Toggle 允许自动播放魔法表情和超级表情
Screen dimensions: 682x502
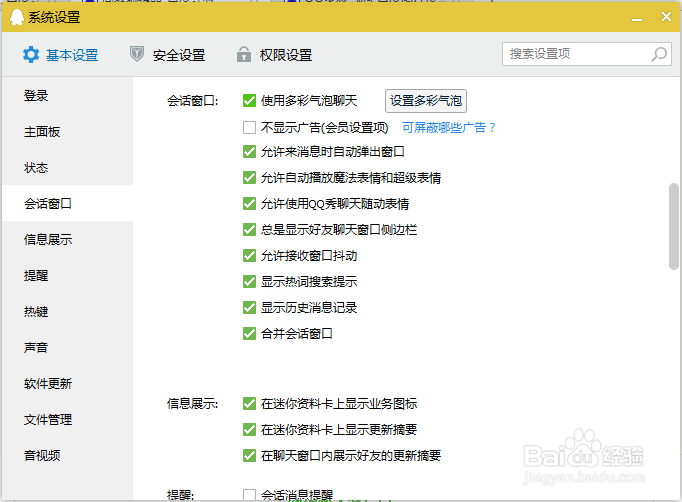[x=249, y=177]
